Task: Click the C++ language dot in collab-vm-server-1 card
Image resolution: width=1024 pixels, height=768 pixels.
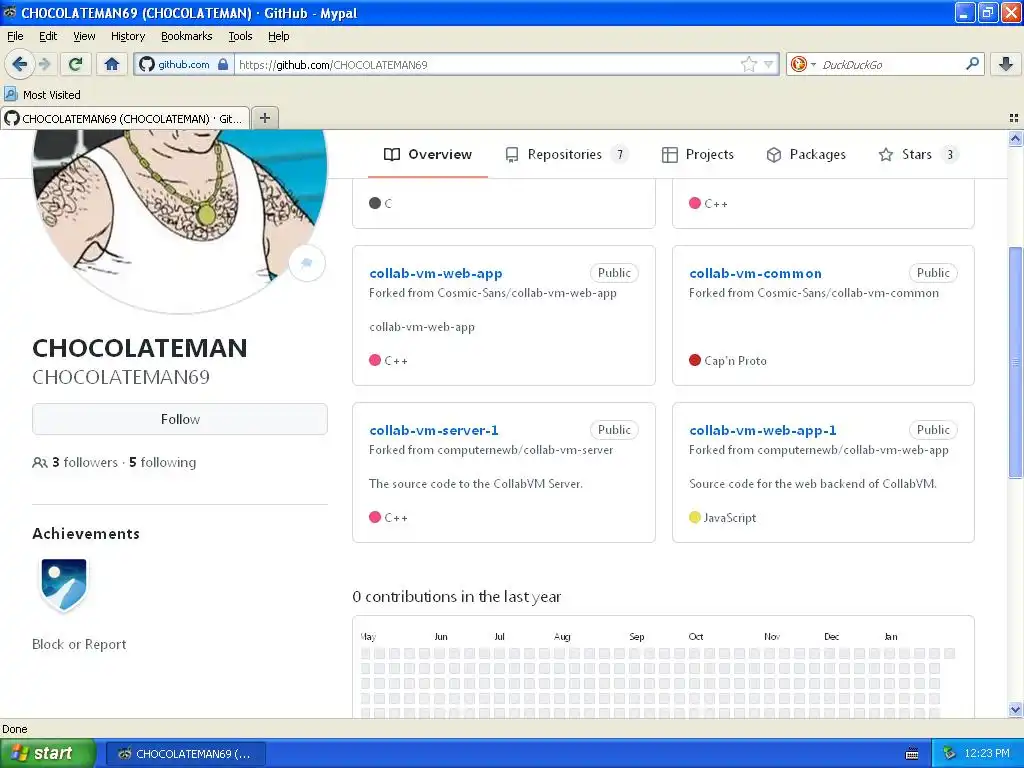Action: pos(375,517)
